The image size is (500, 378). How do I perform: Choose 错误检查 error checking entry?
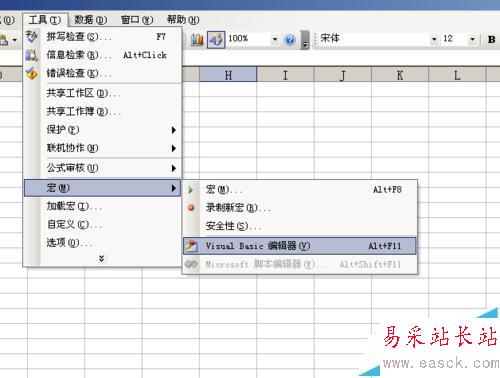point(103,73)
